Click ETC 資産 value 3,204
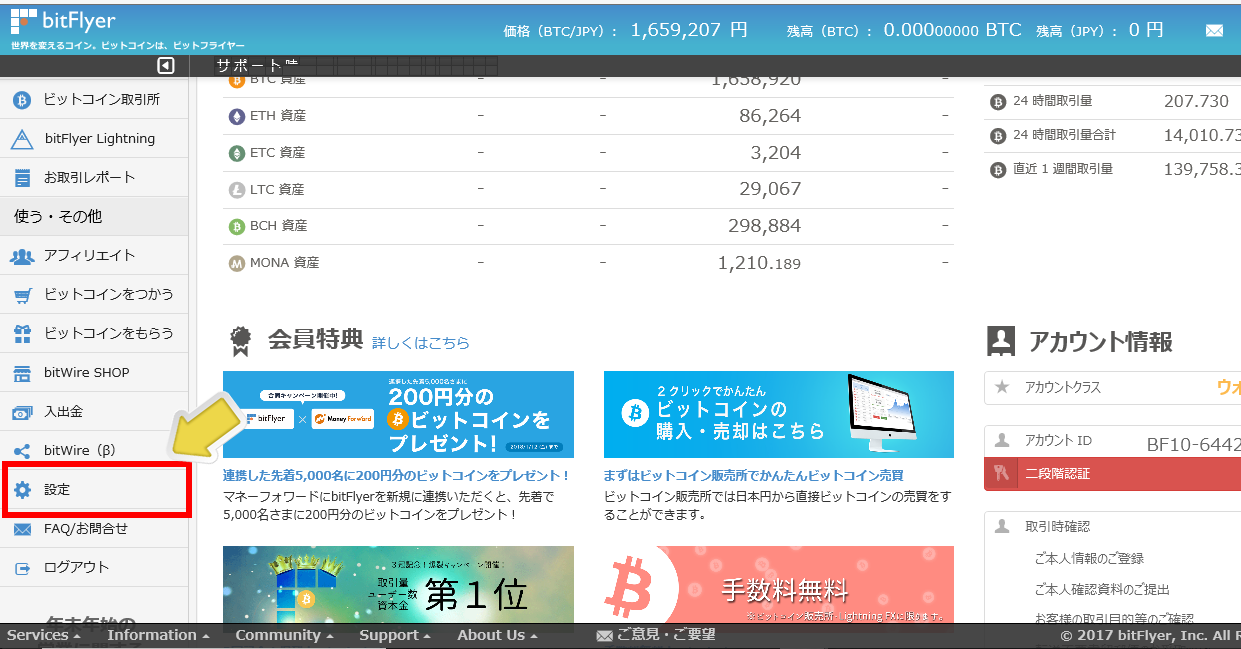The image size is (1241, 649). pos(776,153)
